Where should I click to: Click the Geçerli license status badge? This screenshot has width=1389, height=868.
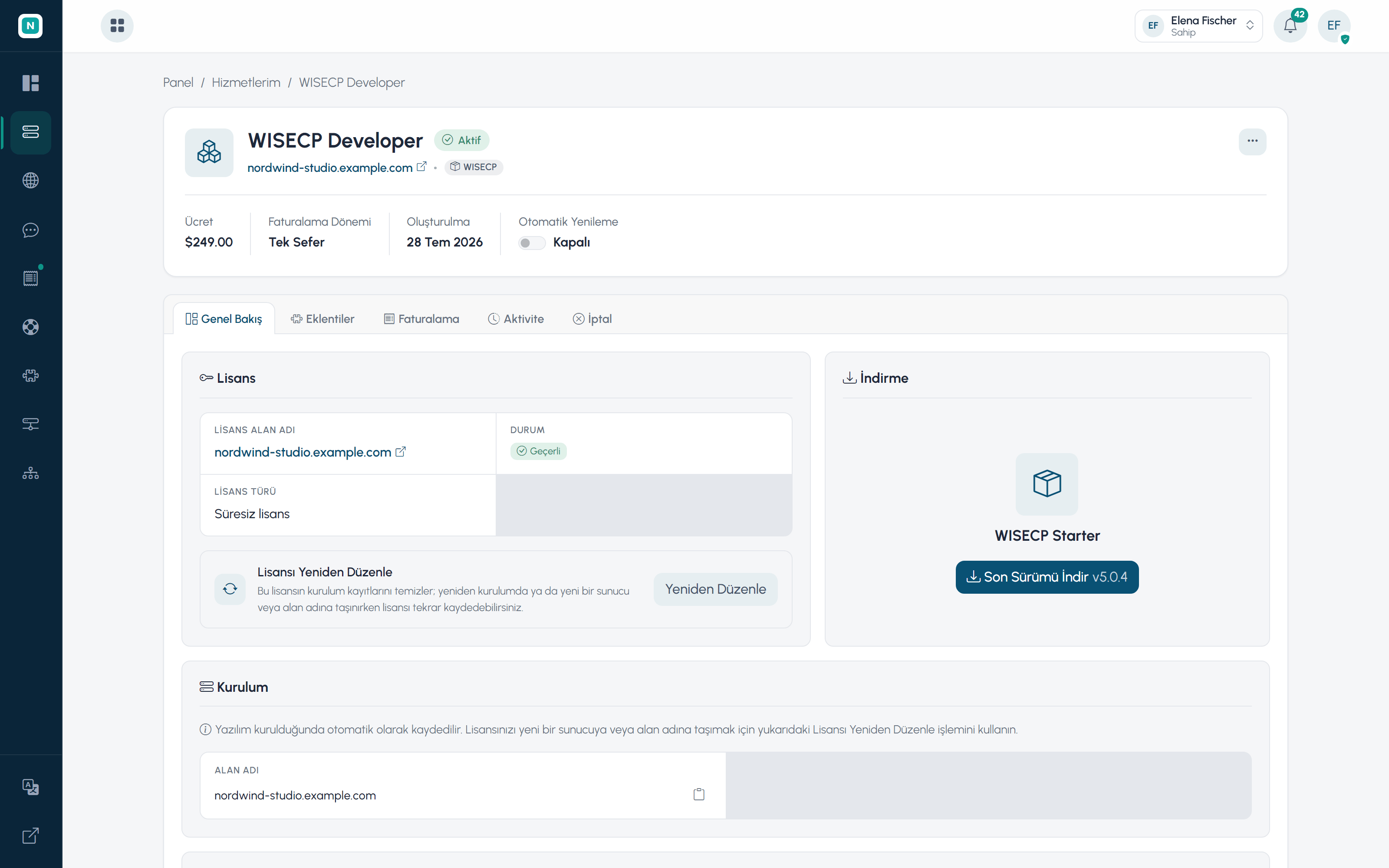pos(538,451)
